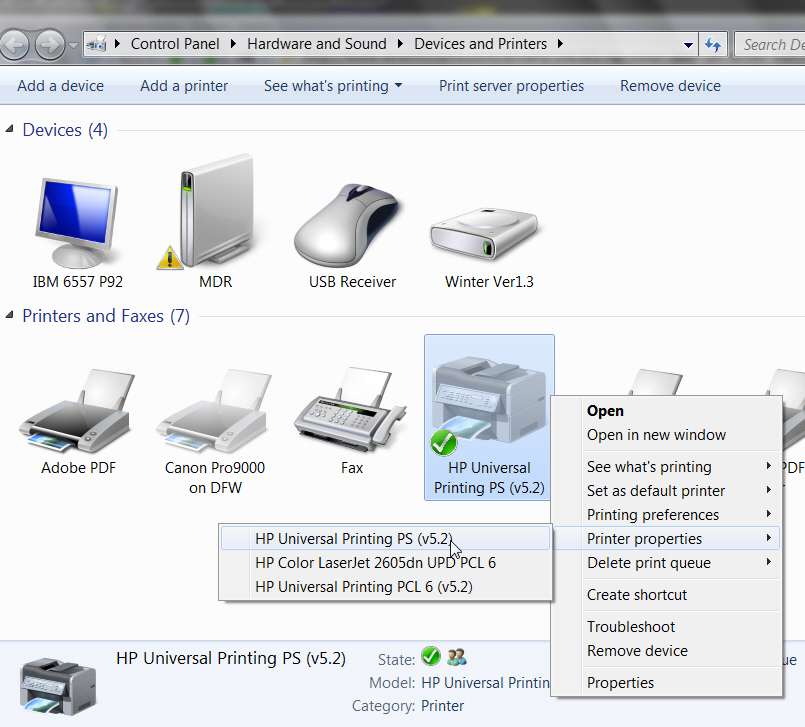The height and width of the screenshot is (727, 805).
Task: Go to Hardware and Sound breadcrumb
Action: 317,44
